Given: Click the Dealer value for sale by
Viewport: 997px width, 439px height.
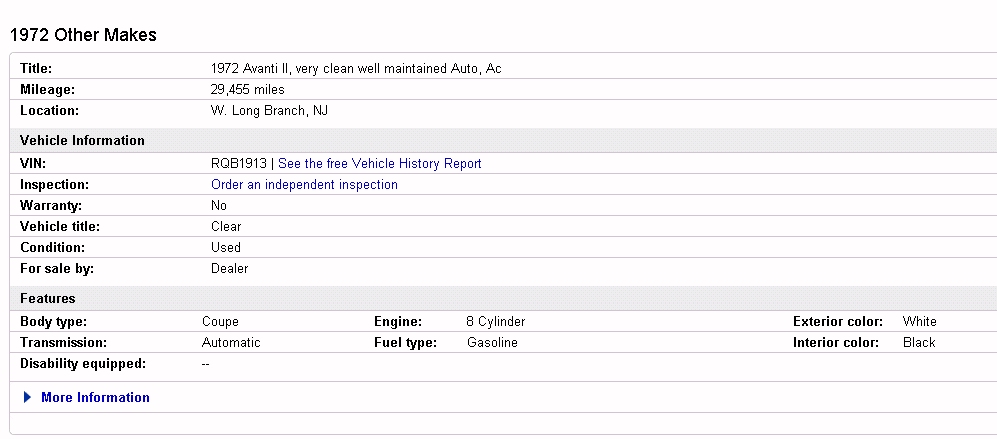Looking at the screenshot, I should (x=230, y=268).
